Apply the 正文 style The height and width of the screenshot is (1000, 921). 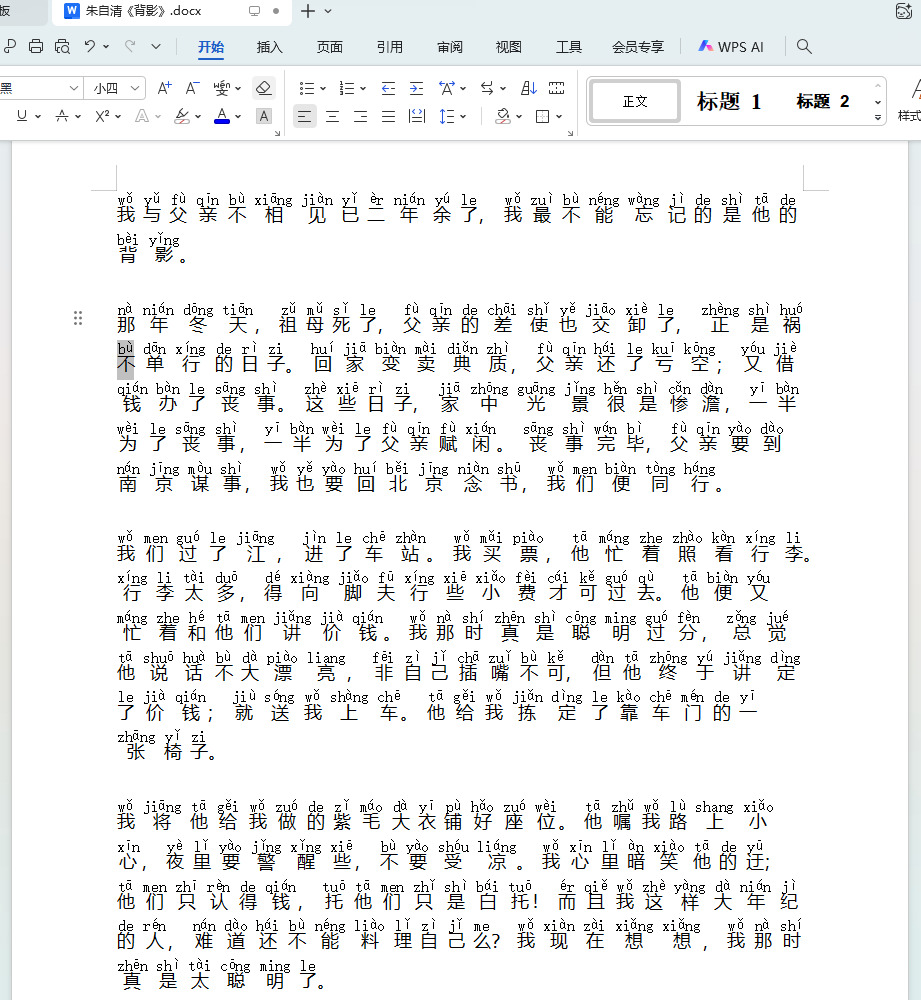635,101
